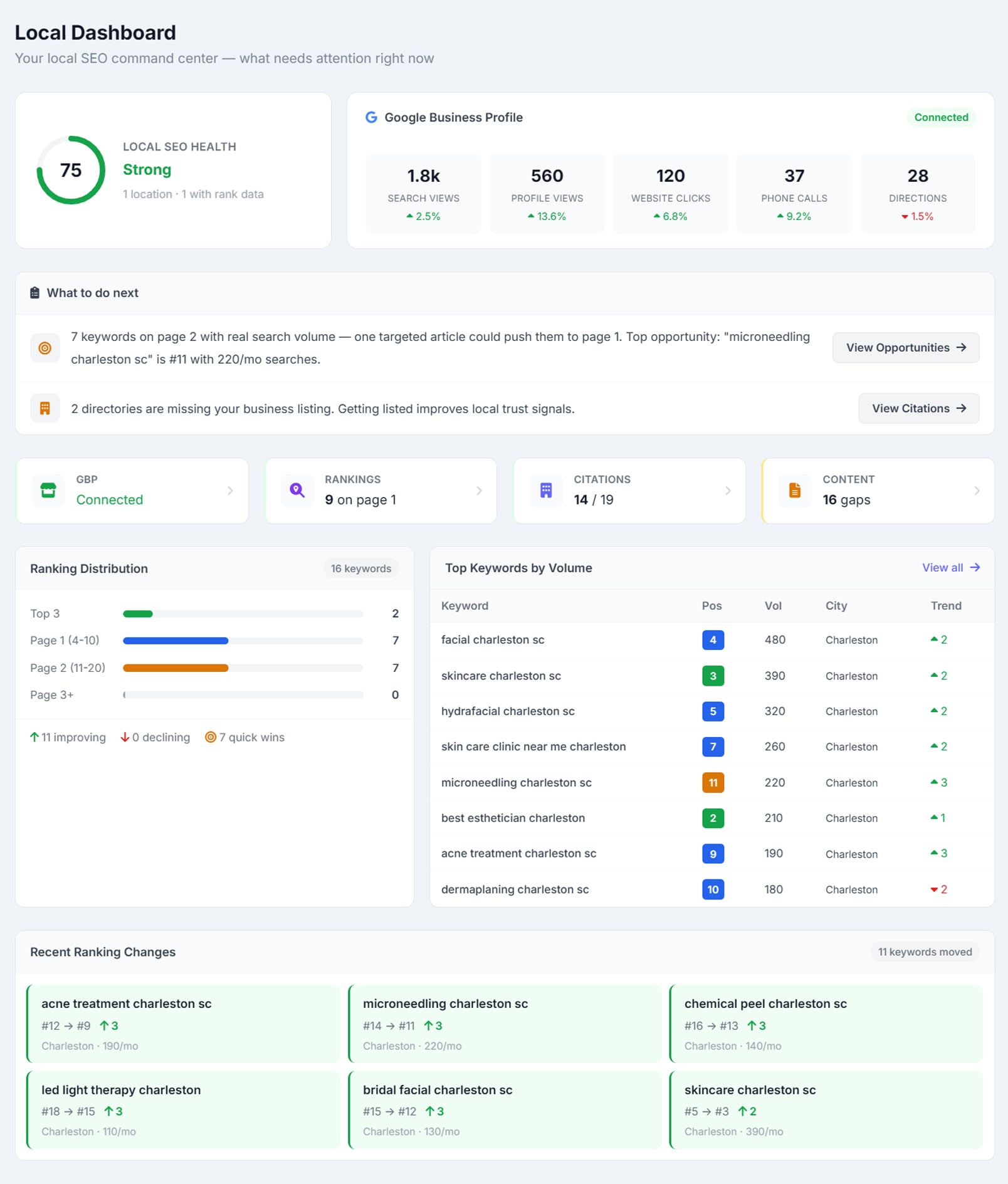This screenshot has width=1008, height=1184.
Task: Click the Vol column header
Action: 773,605
